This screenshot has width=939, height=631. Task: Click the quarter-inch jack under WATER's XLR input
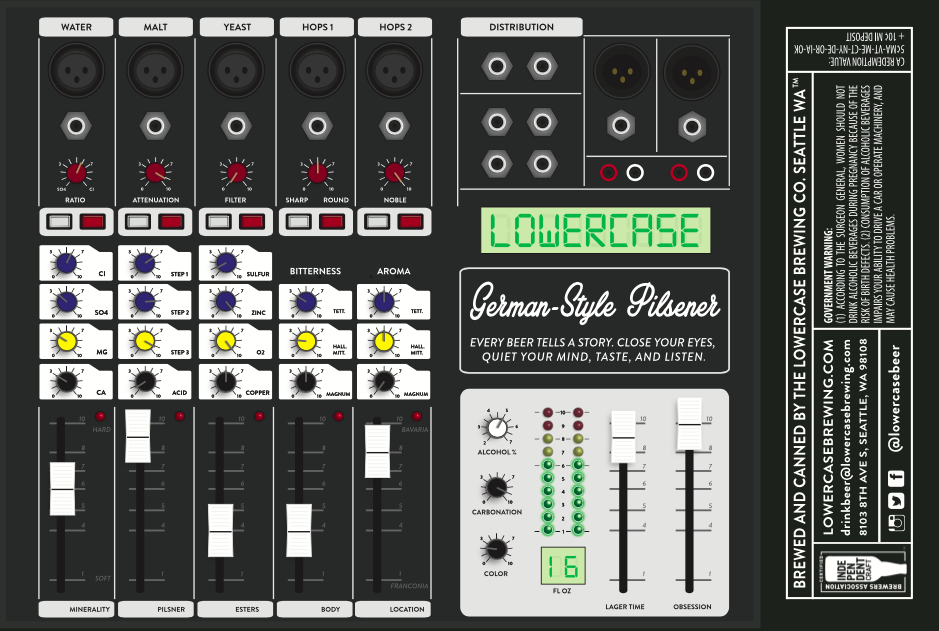[x=76, y=126]
